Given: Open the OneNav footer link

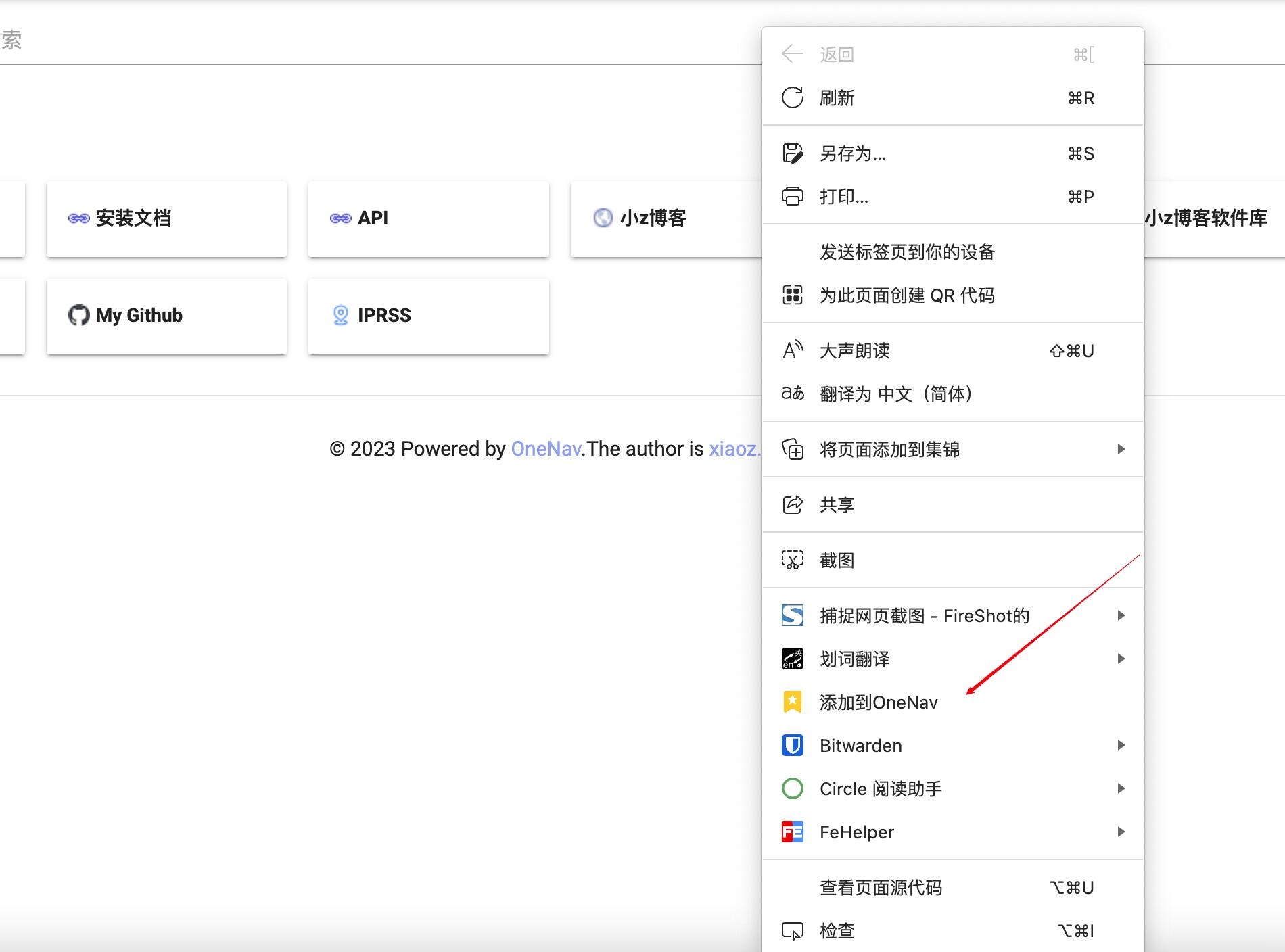Looking at the screenshot, I should pyautogui.click(x=546, y=448).
